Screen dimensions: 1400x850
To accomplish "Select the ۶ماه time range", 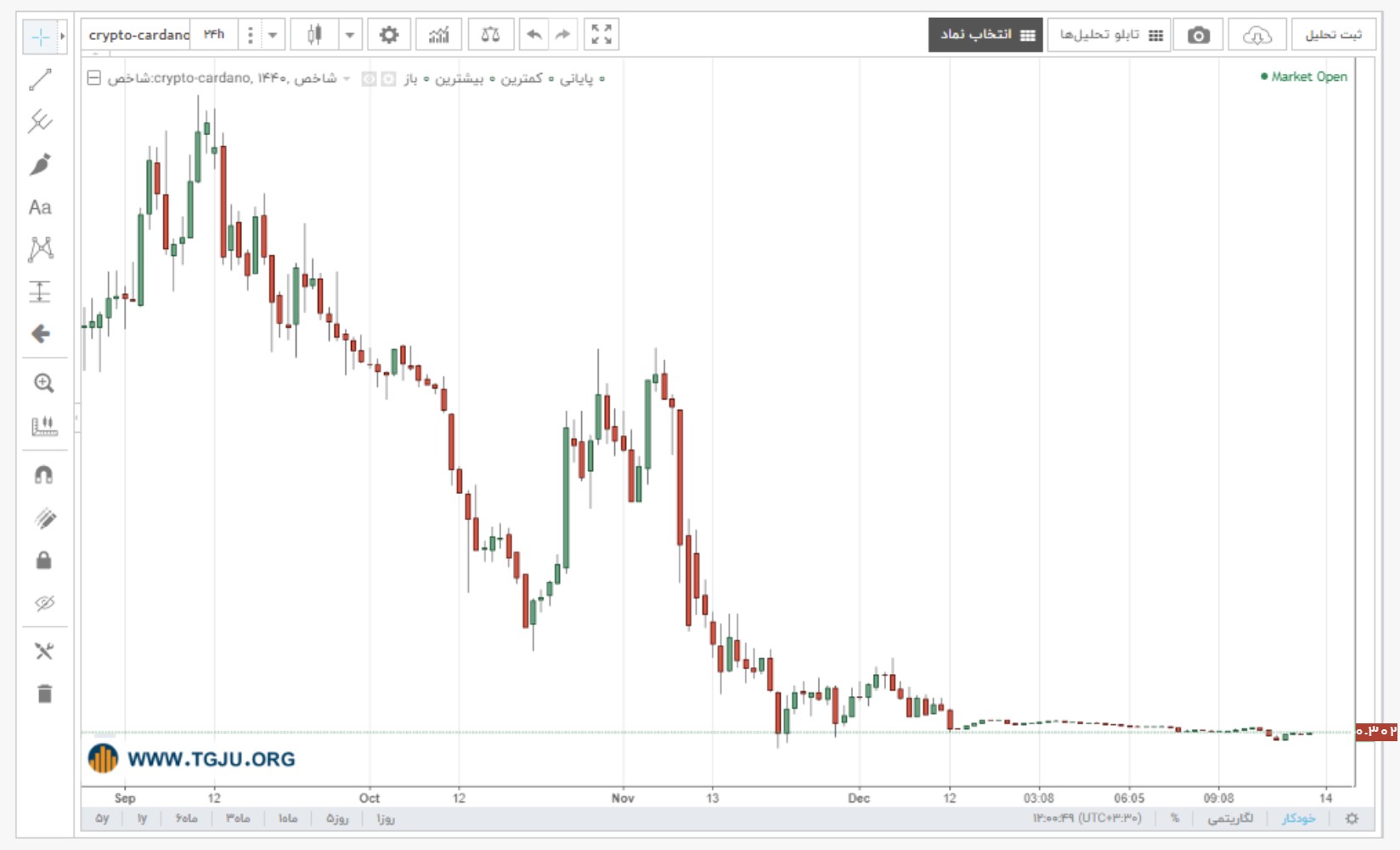I will (x=187, y=819).
